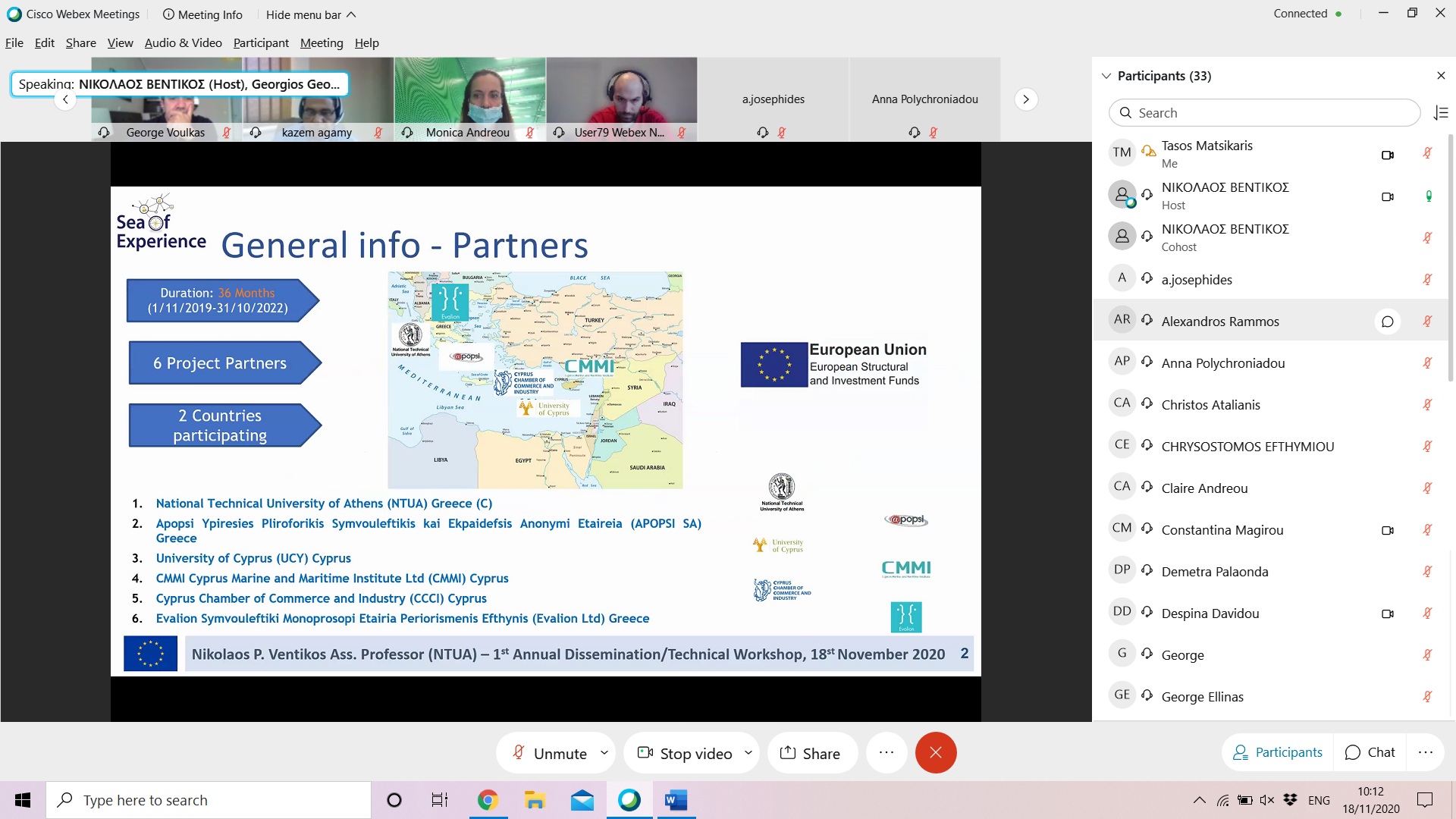Click the Stop video button

[x=684, y=753]
